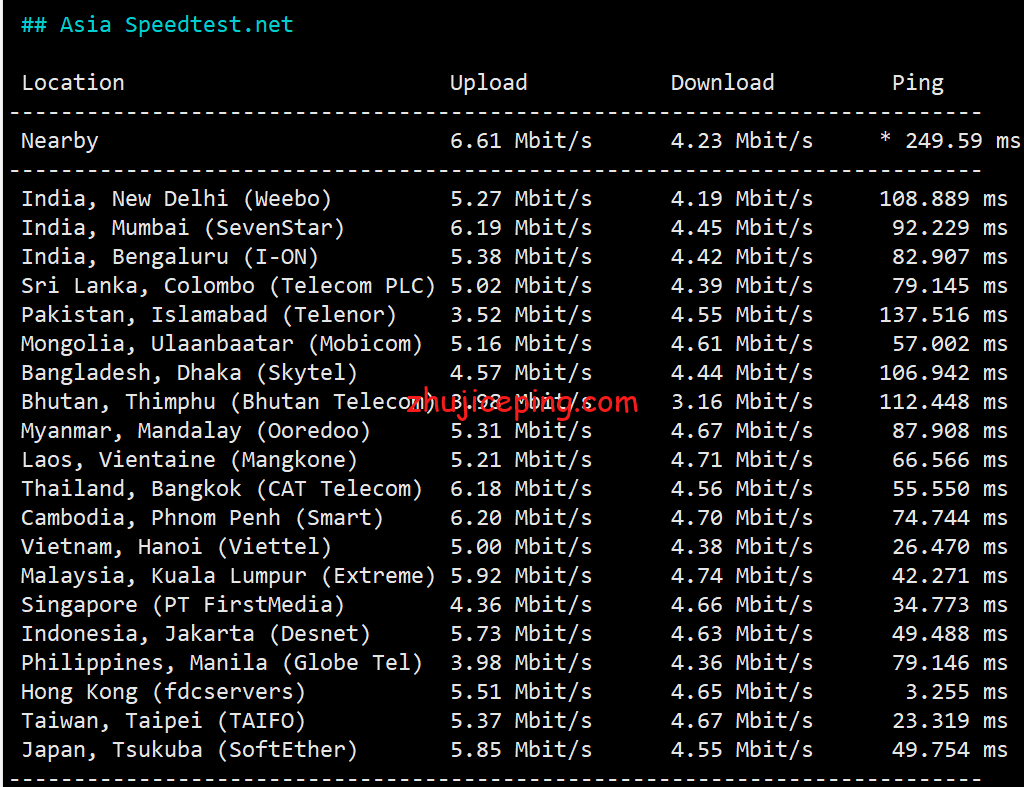Select the India, New Delhi (Weebo) entry
1024x787 pixels.
176,199
